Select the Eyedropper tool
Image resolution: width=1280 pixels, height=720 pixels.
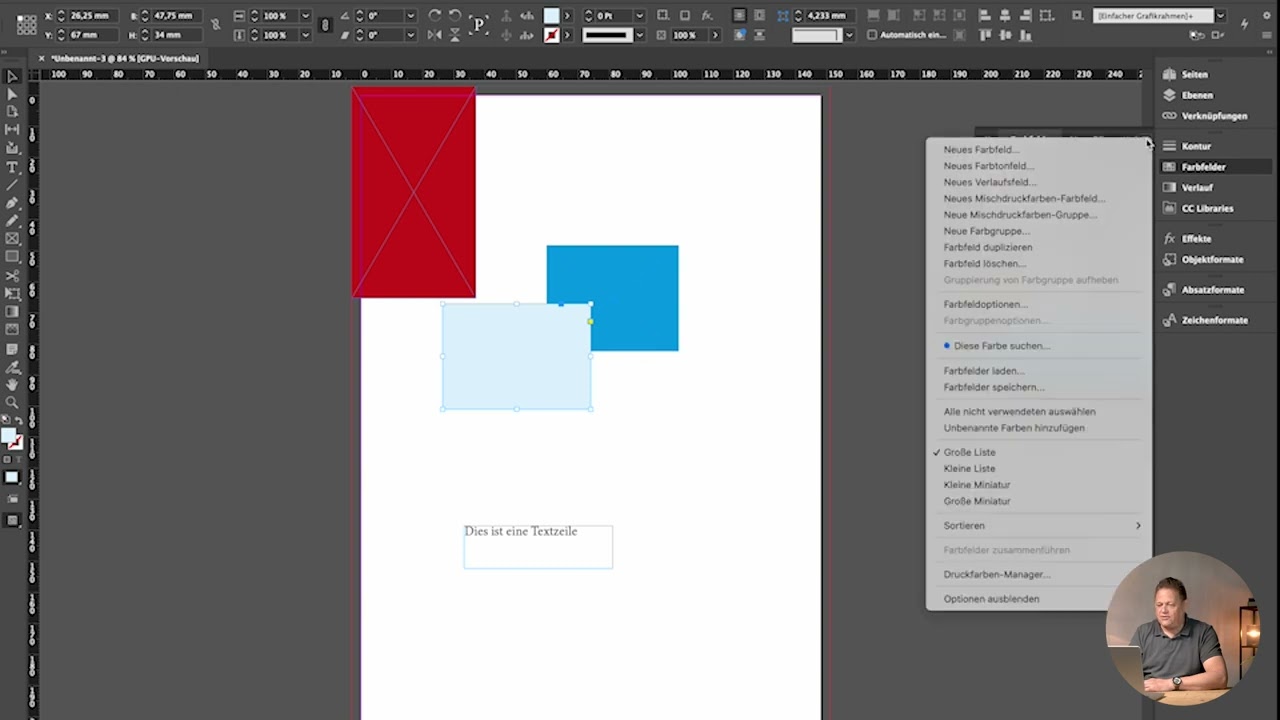pos(12,367)
